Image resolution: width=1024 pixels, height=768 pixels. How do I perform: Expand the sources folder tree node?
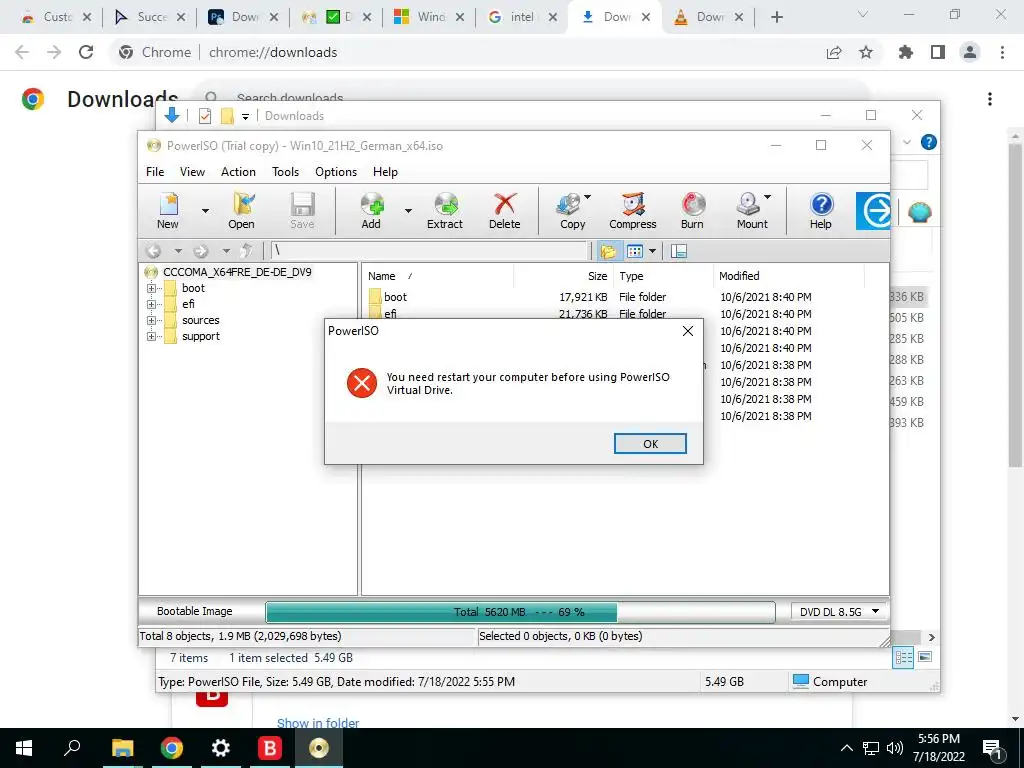[152, 321]
